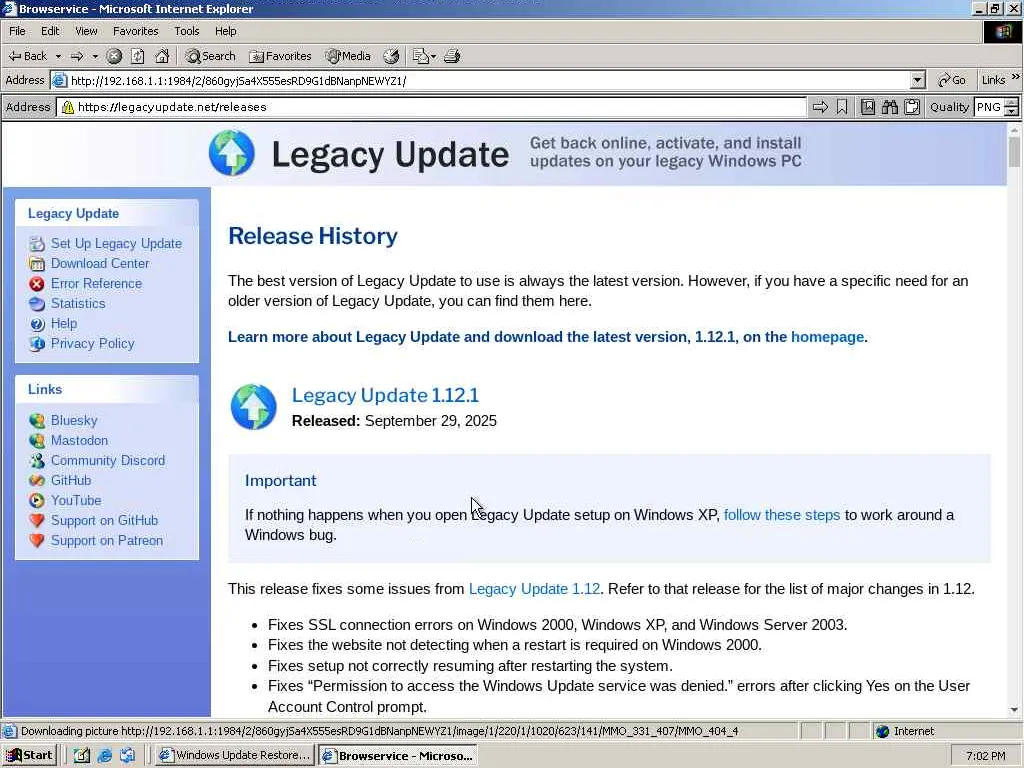Open the Help link in sidebar
The image size is (1024, 768).
pos(64,324)
